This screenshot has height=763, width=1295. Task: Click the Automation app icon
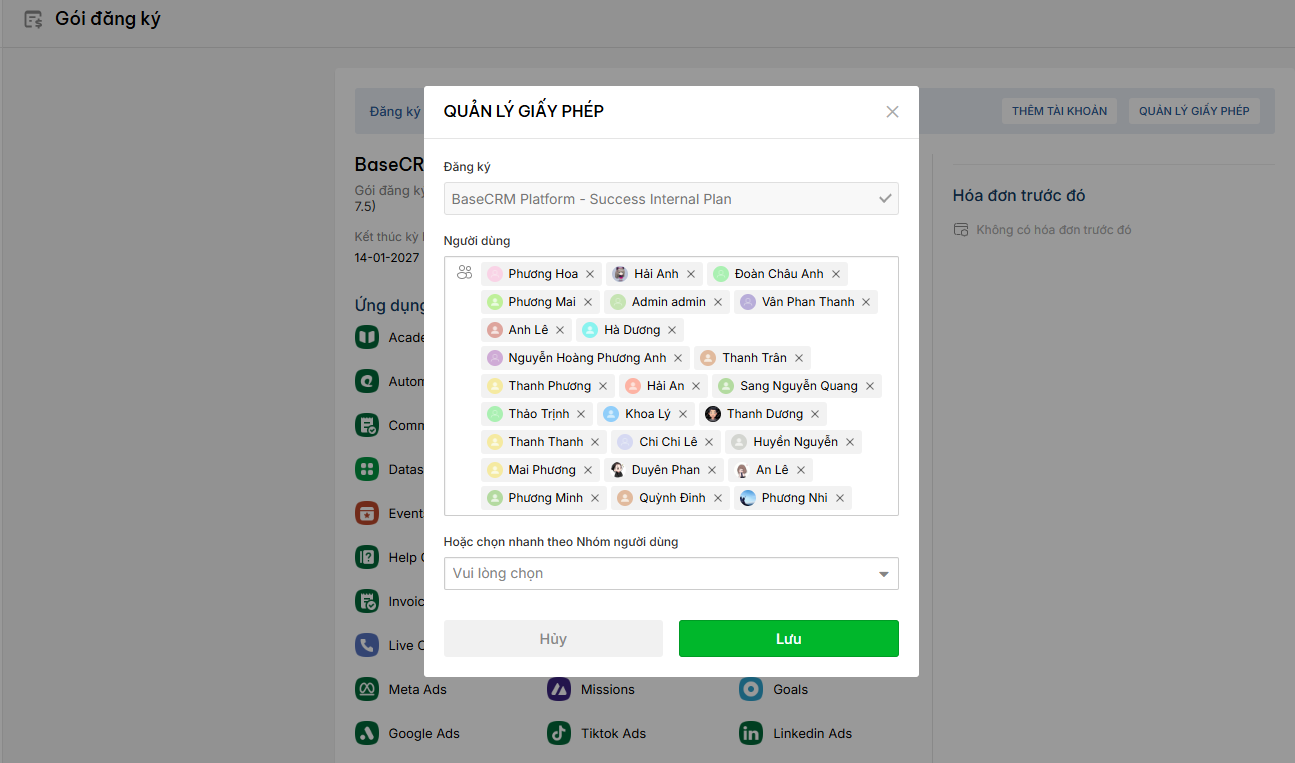coord(367,381)
